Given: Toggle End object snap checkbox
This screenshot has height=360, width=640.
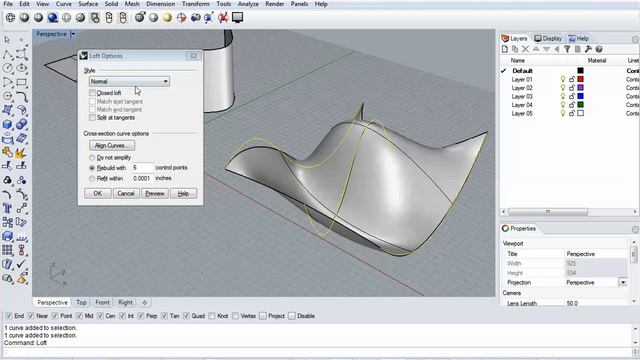Looking at the screenshot, I should pos(9,316).
